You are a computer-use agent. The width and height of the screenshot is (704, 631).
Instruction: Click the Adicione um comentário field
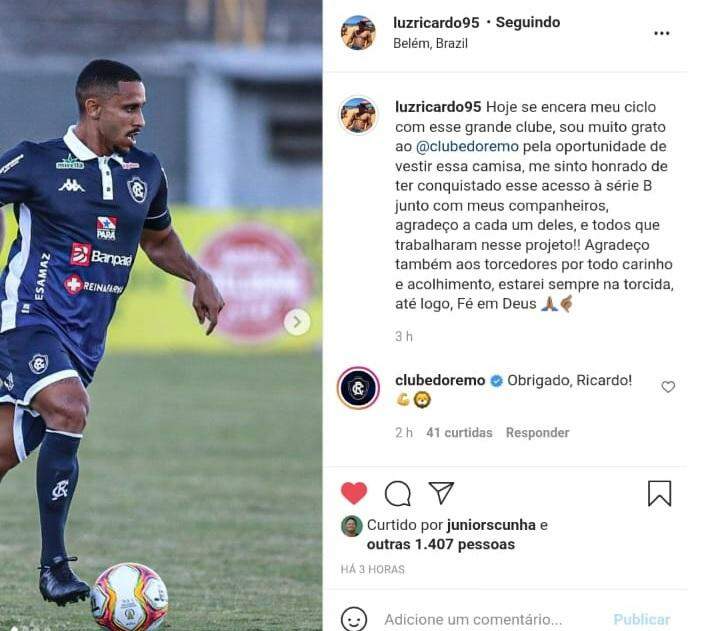pos(473,619)
